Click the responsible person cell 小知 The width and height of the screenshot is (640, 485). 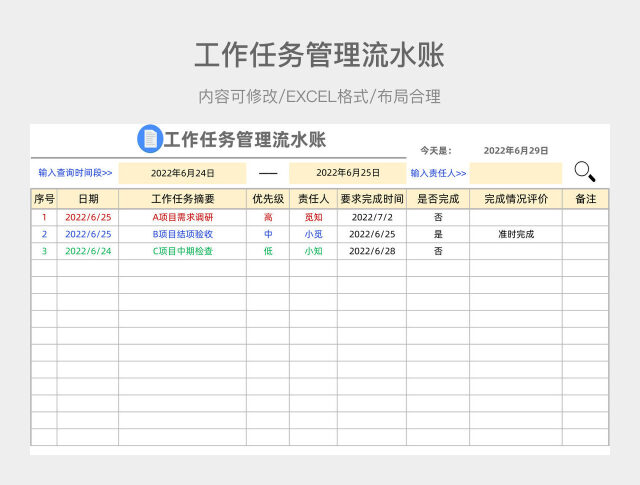click(x=313, y=251)
